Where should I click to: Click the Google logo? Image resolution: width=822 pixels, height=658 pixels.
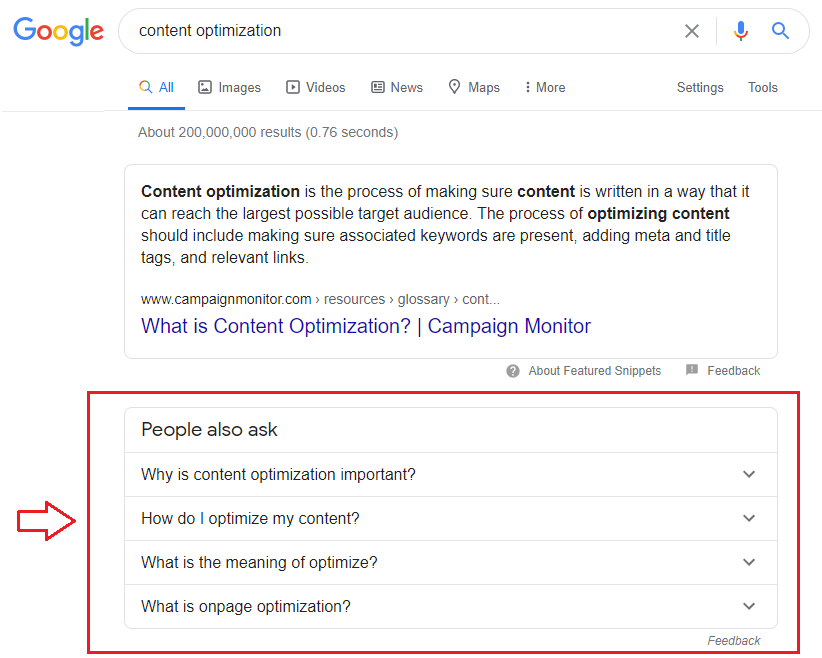point(58,31)
